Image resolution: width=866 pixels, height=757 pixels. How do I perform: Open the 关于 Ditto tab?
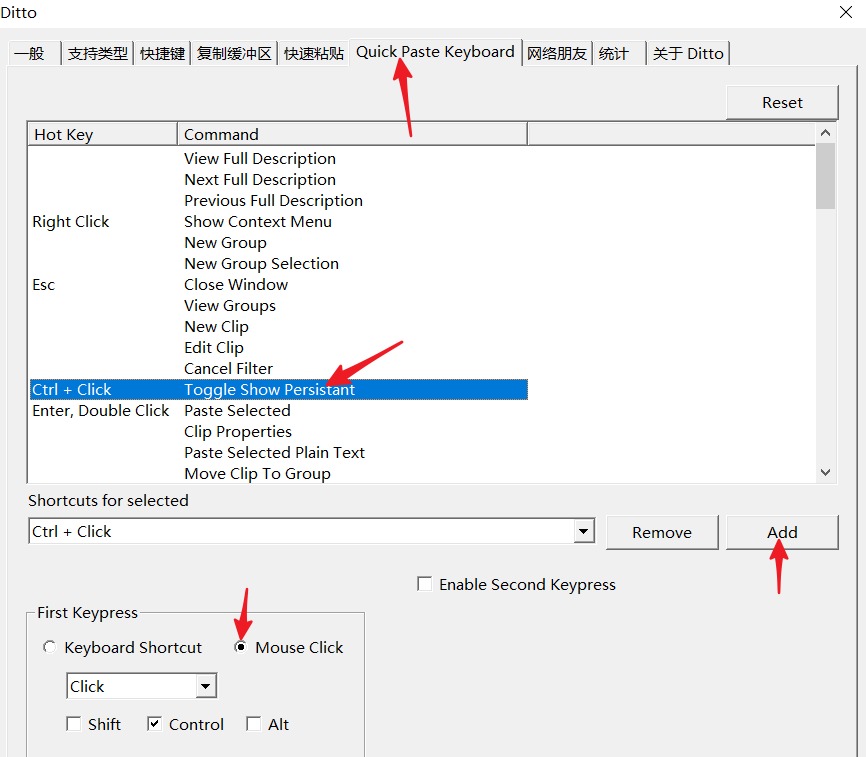(x=687, y=54)
